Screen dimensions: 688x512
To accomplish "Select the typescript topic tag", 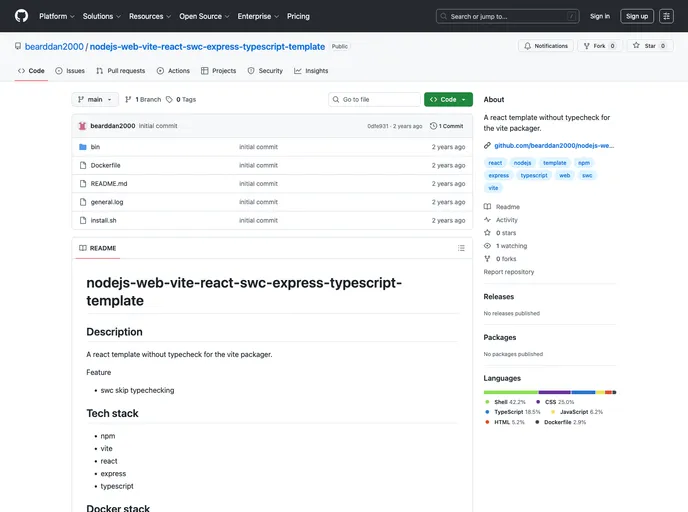I will tap(533, 175).
